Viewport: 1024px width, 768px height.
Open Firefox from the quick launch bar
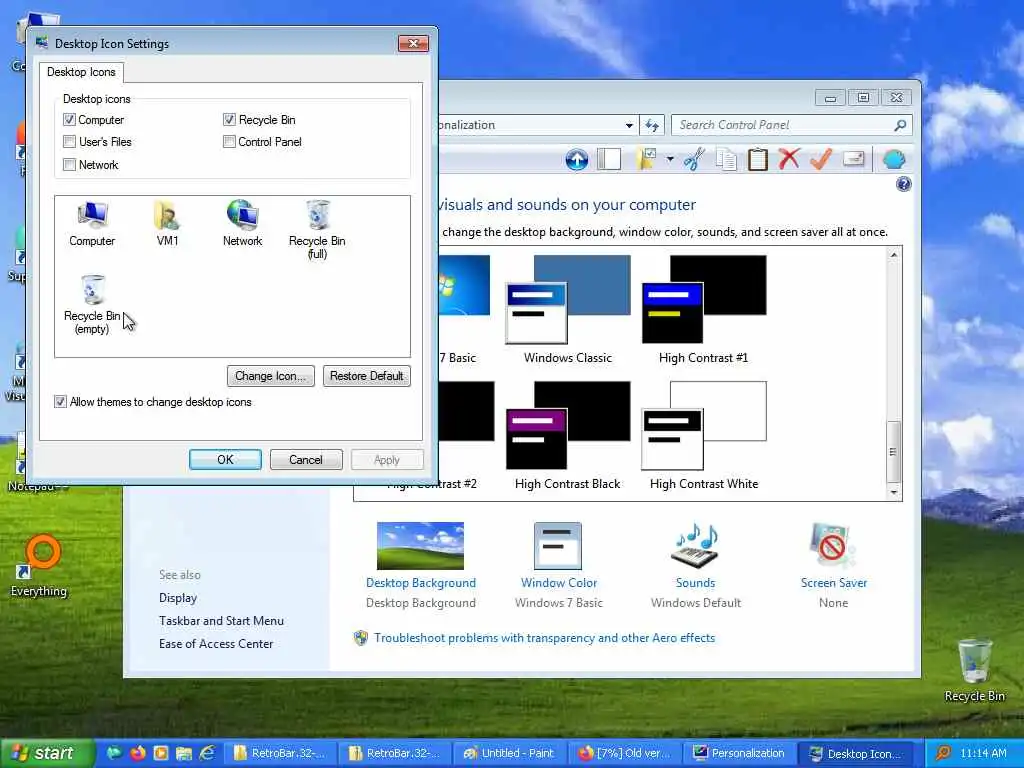138,753
